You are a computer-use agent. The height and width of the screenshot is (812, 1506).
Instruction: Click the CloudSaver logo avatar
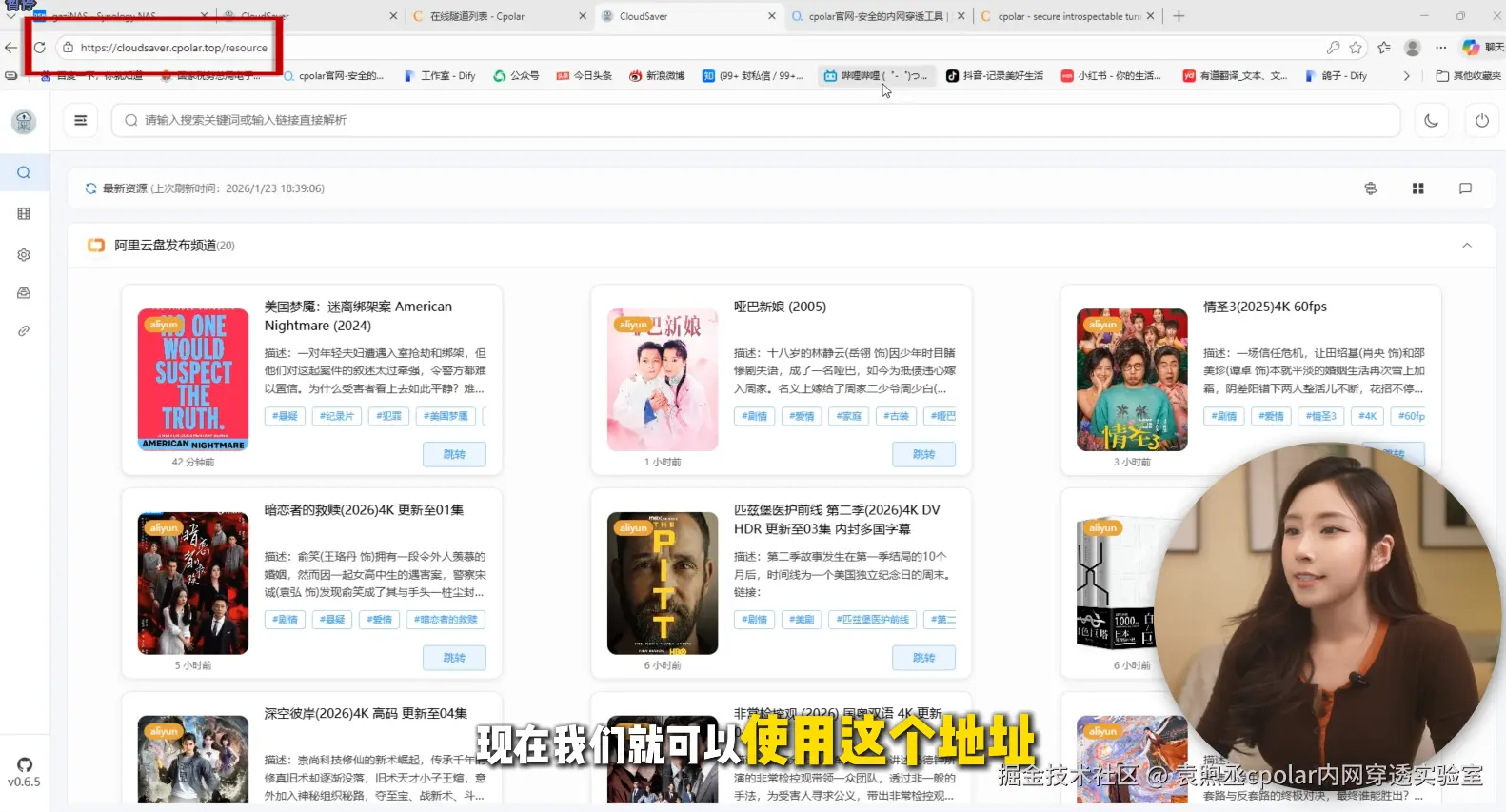tap(24, 121)
